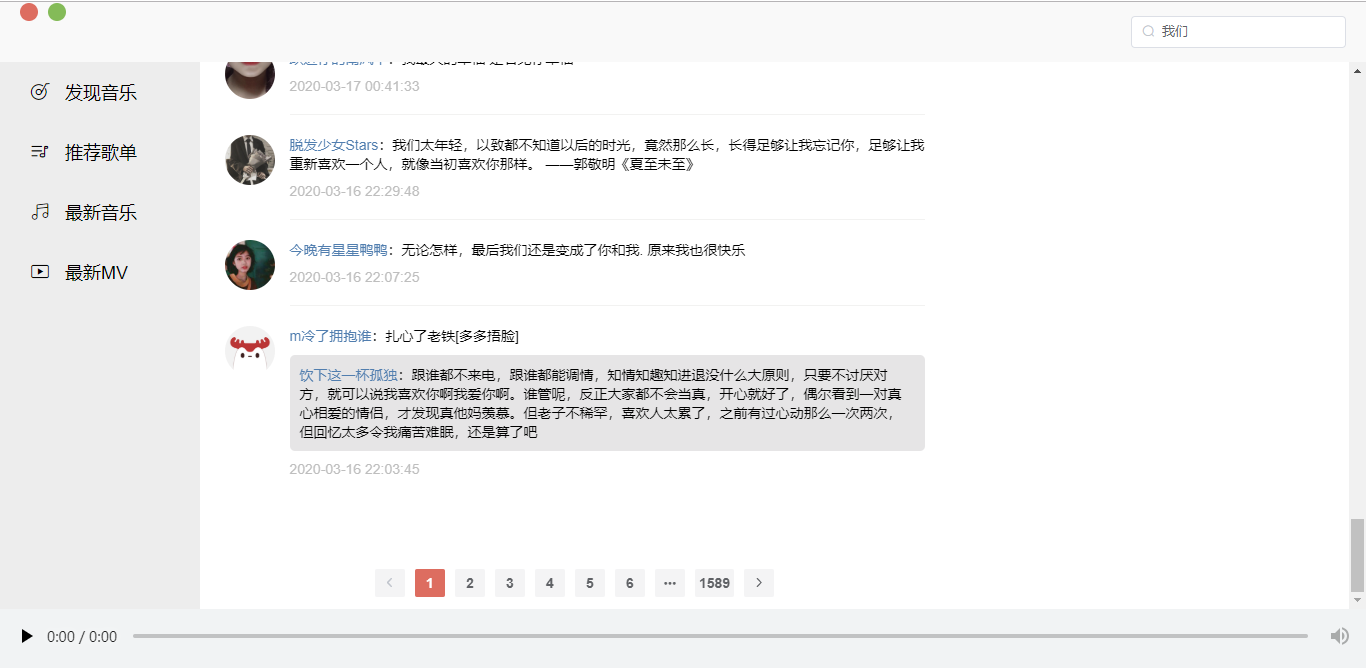Select comment page 6
Viewport: 1366px width, 668px height.
pos(630,583)
